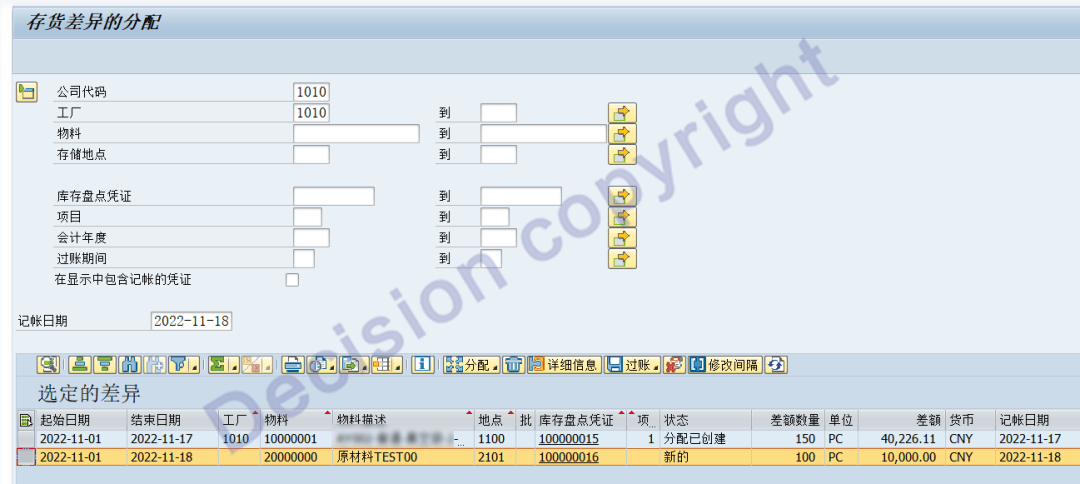Click the 记帐日期 field showing 2022-11-18
Screen dimensions: 1080x484
pyautogui.click(x=191, y=321)
